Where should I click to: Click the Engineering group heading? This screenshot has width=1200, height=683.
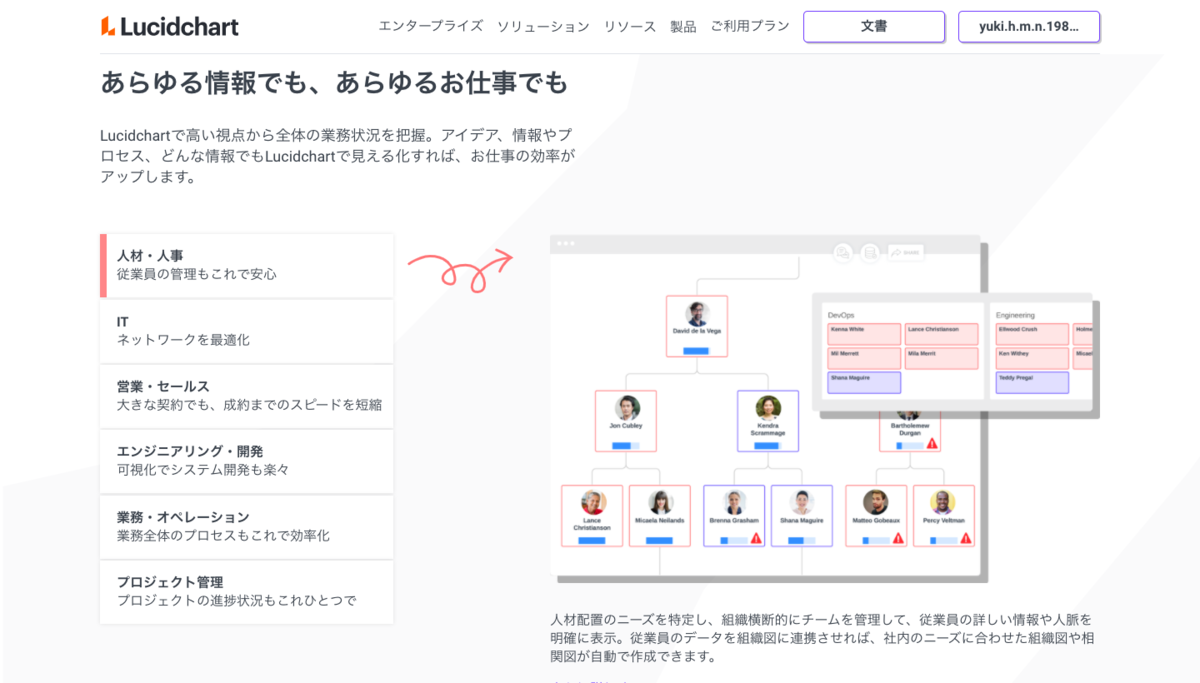pyautogui.click(x=1015, y=315)
